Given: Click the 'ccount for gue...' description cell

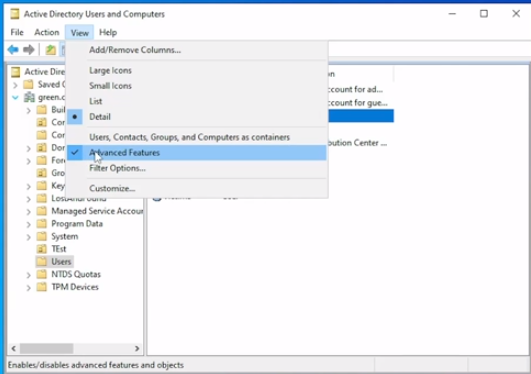Looking at the screenshot, I should coord(358,103).
